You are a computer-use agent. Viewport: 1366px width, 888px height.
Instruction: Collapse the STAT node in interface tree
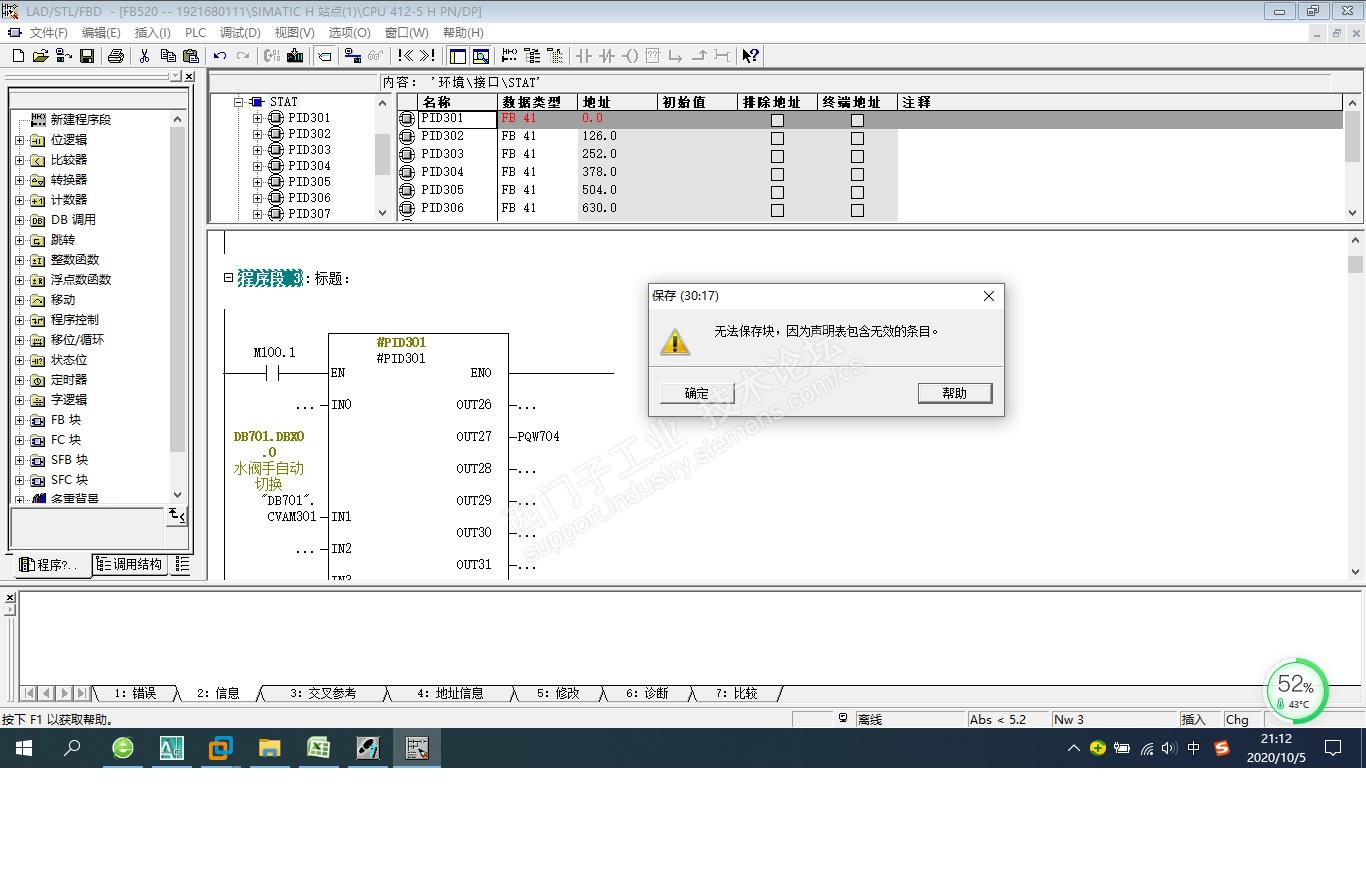tap(240, 102)
